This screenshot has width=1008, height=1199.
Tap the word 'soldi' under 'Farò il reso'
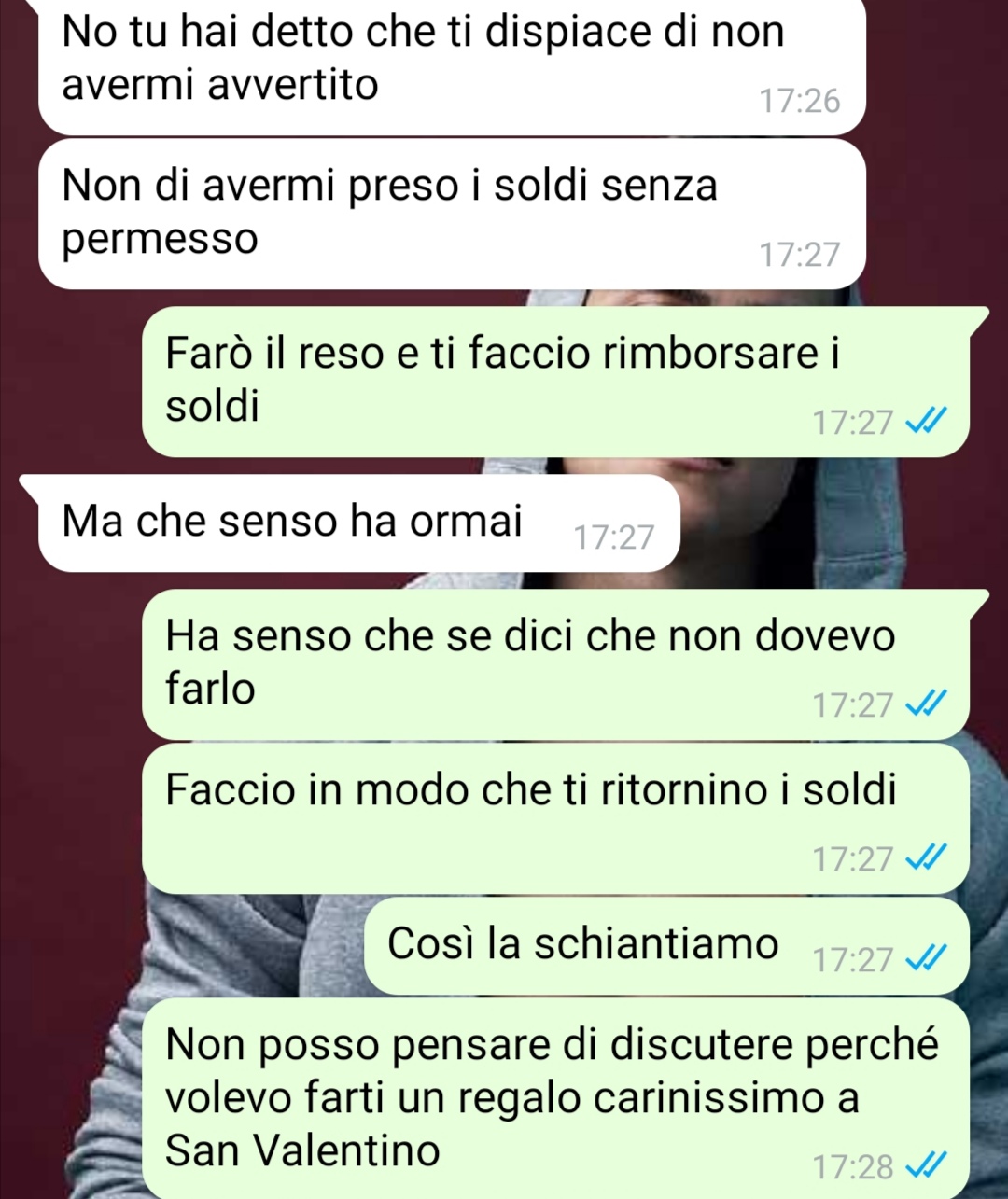212,407
